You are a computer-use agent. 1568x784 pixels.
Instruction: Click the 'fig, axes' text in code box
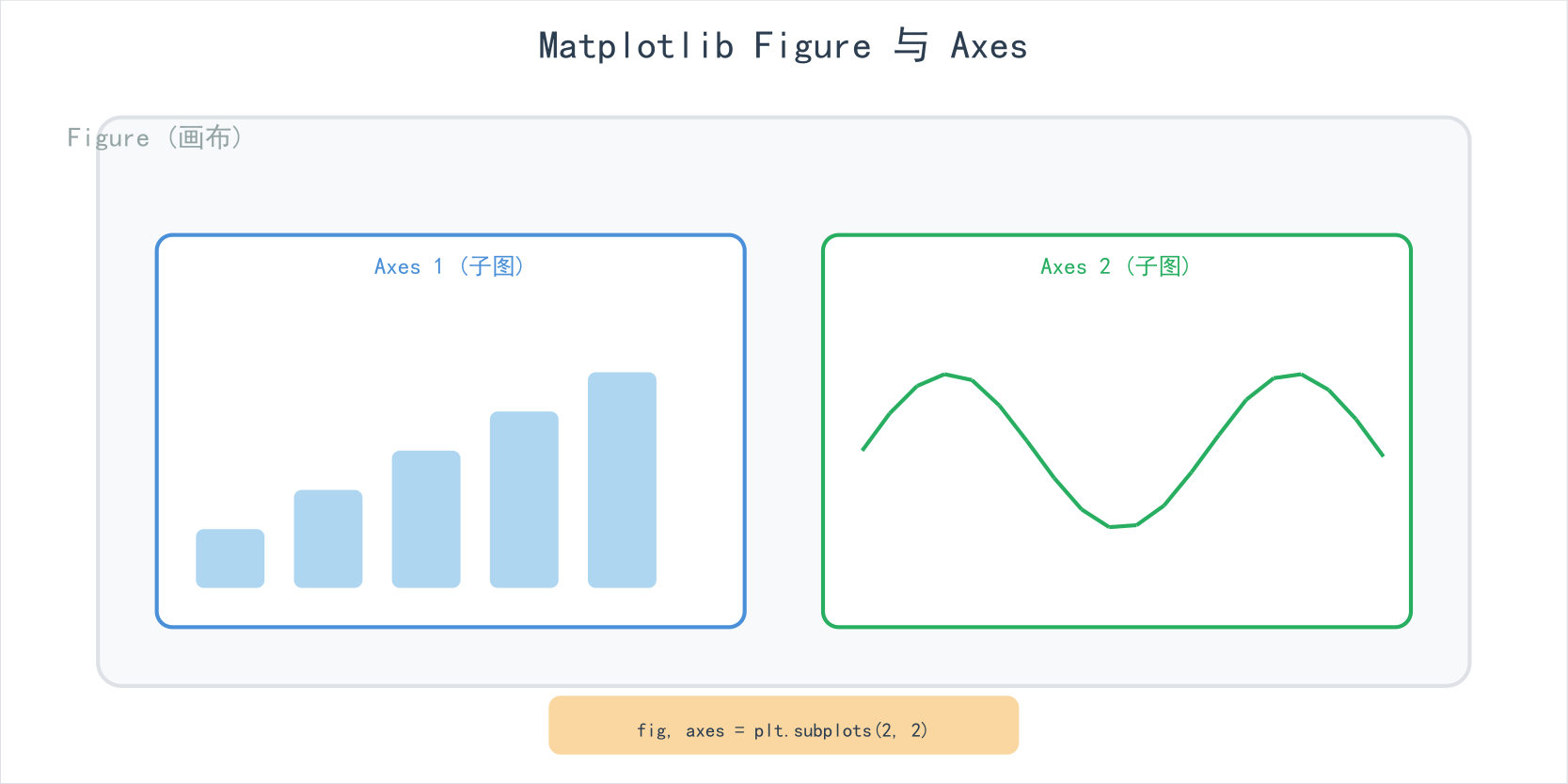pos(681,730)
